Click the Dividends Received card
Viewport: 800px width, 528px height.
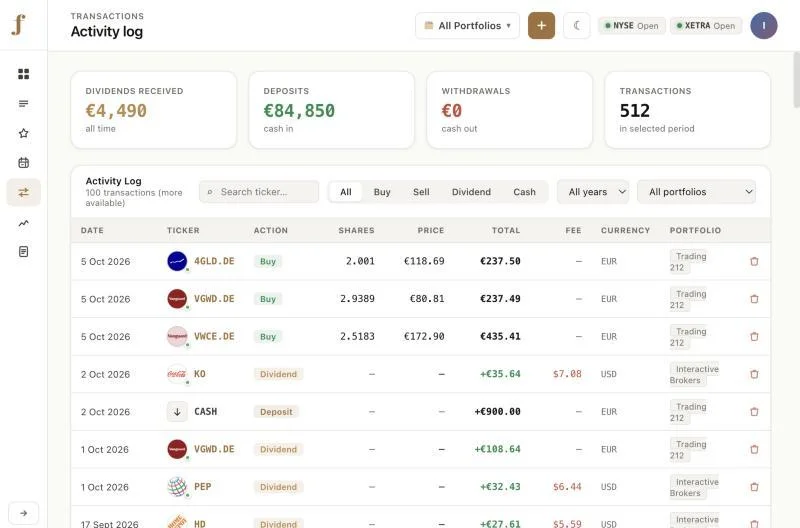tap(154, 110)
